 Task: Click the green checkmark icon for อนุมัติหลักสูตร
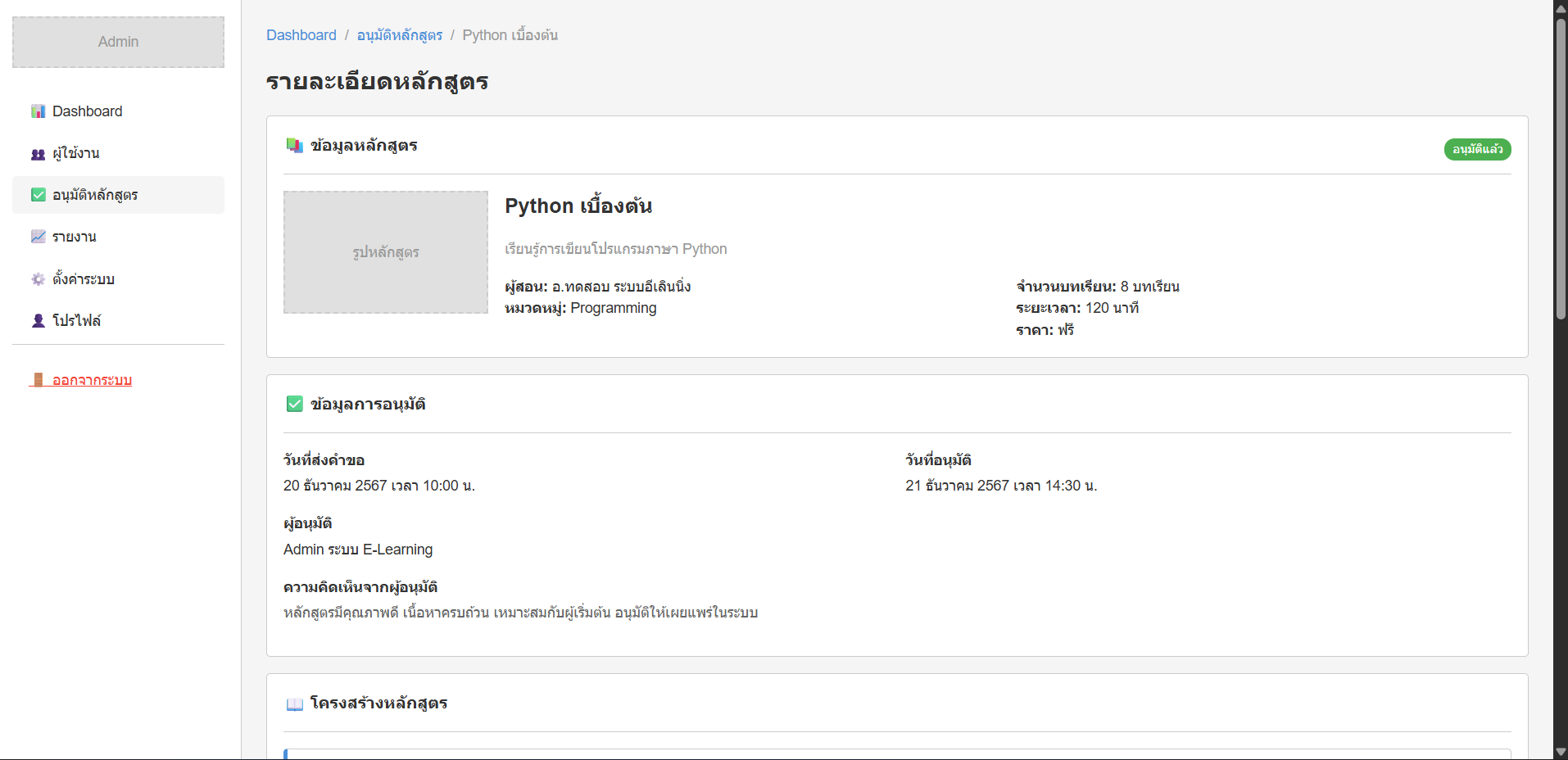coord(38,195)
